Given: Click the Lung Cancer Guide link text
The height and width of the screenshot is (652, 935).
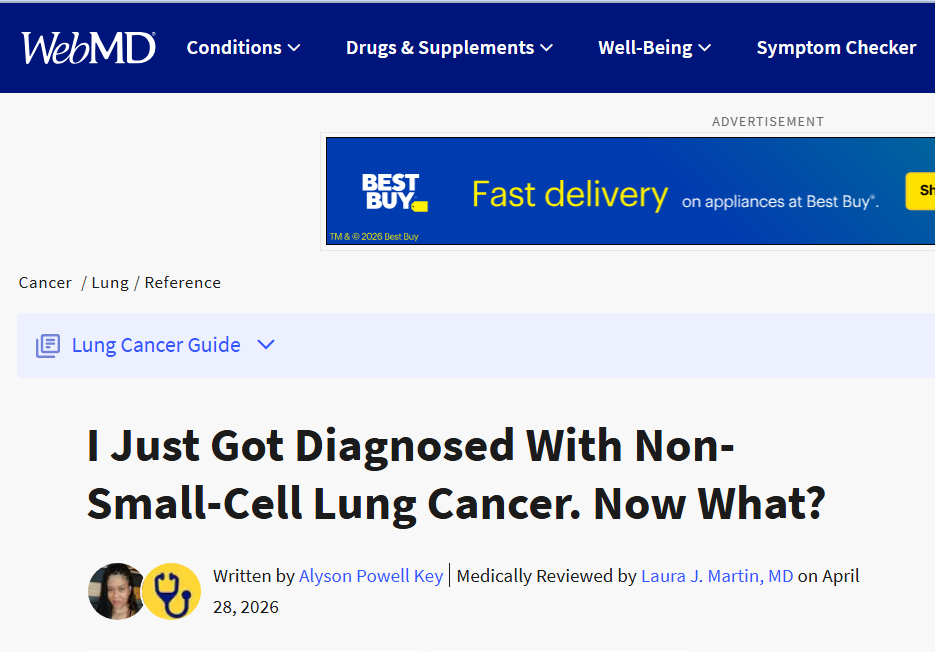Looking at the screenshot, I should coord(156,345).
